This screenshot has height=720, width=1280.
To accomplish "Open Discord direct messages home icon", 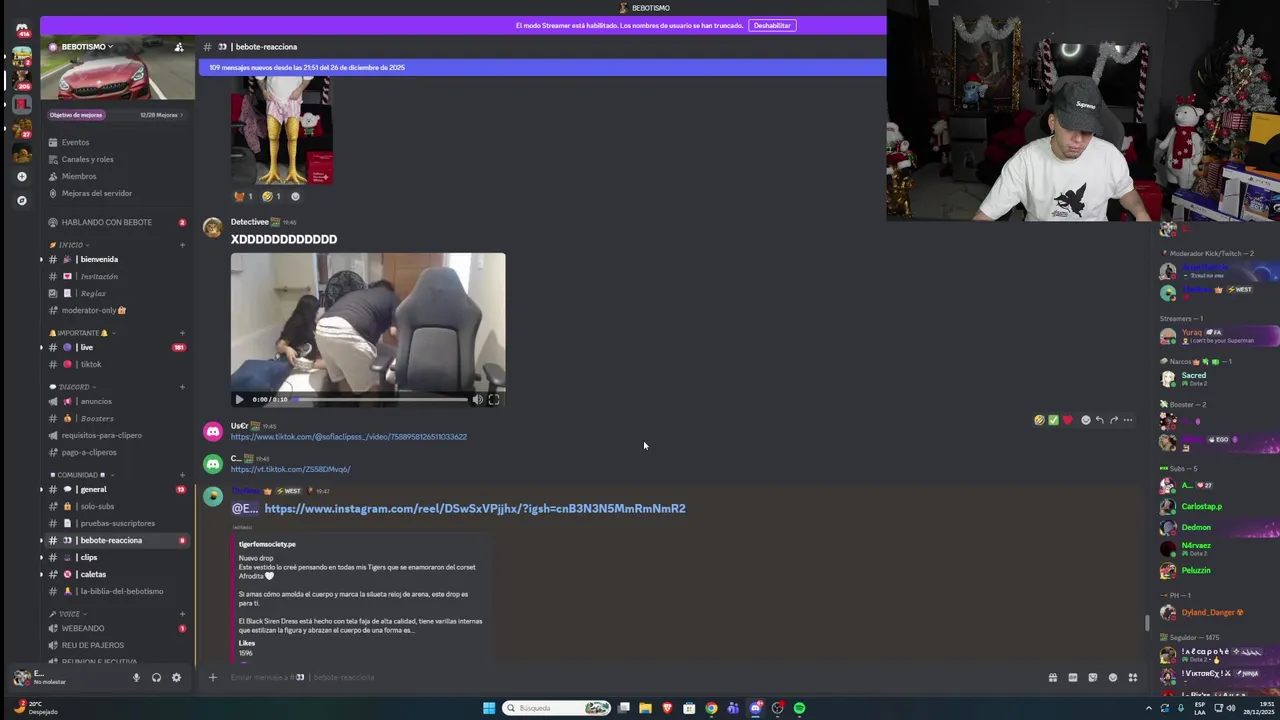I will pyautogui.click(x=22, y=29).
